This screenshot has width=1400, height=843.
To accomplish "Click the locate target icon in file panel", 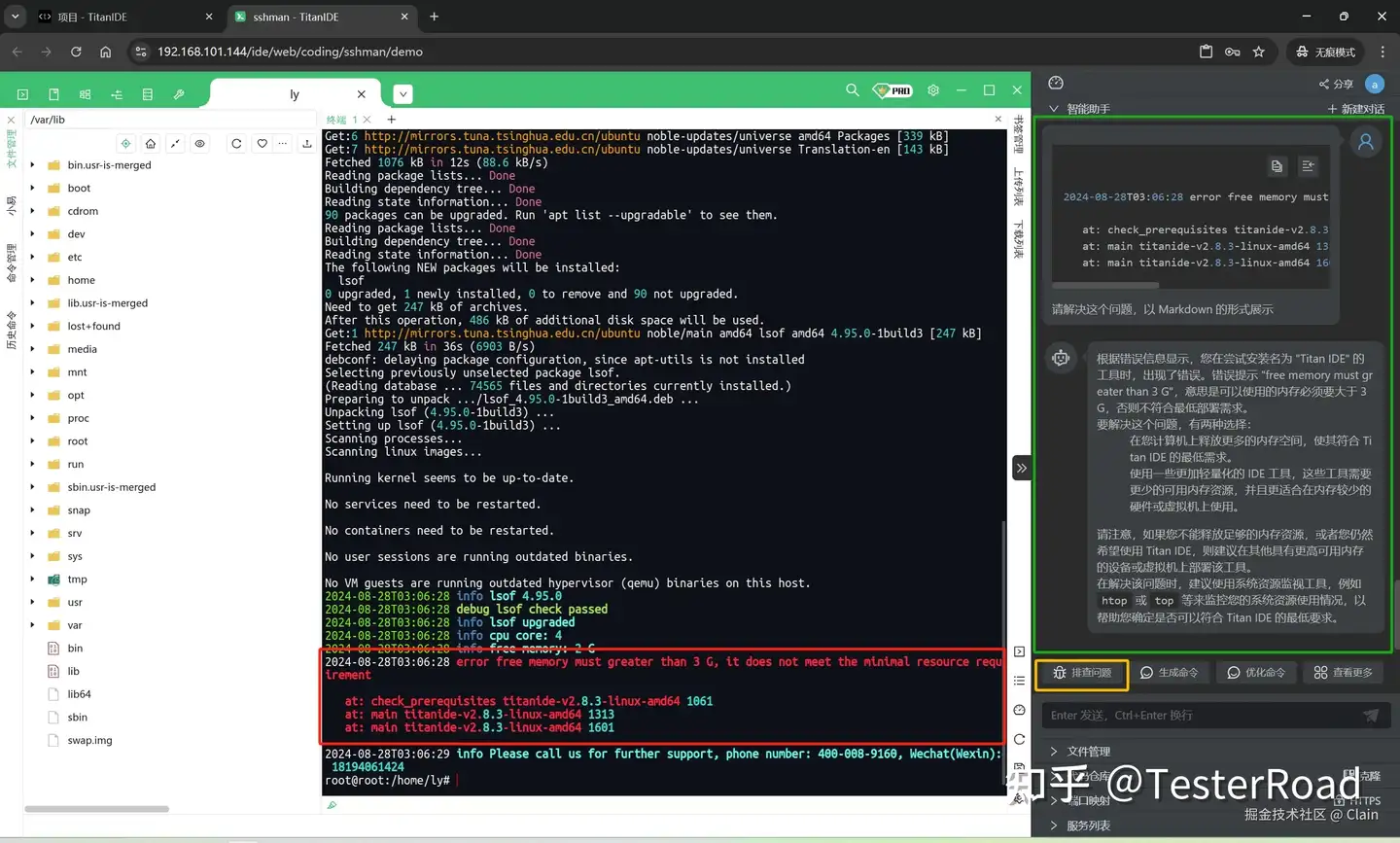I will click(x=125, y=143).
